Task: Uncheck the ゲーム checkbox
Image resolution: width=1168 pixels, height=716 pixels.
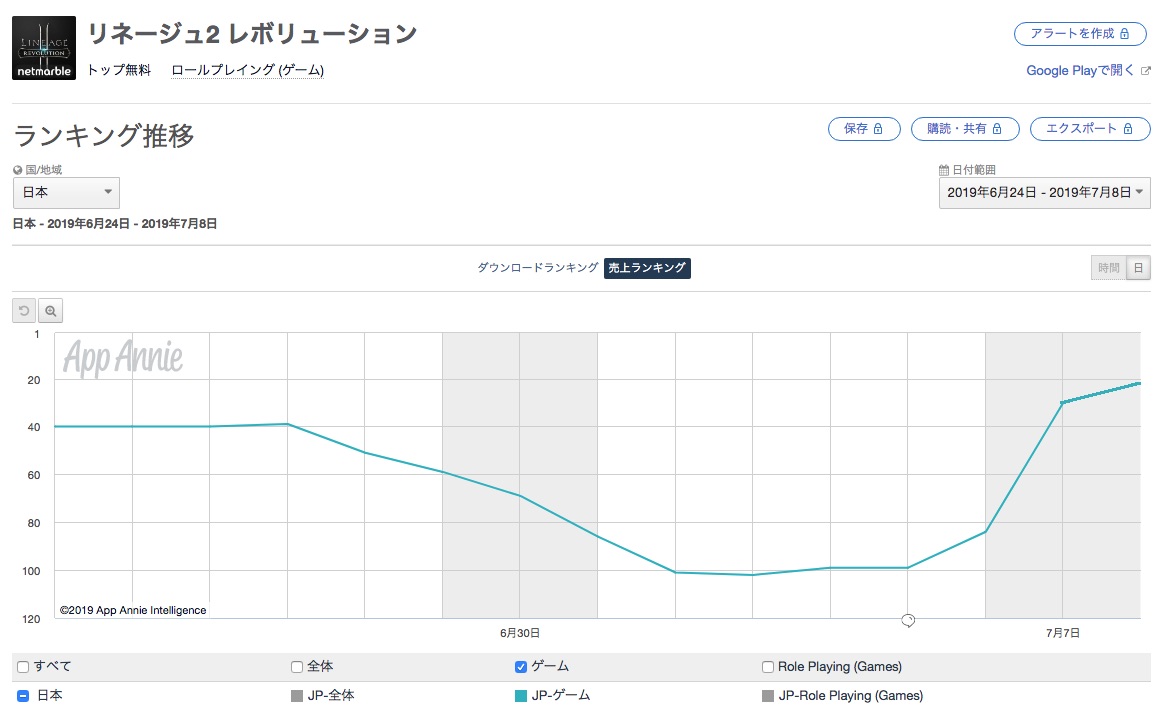Action: coord(521,667)
